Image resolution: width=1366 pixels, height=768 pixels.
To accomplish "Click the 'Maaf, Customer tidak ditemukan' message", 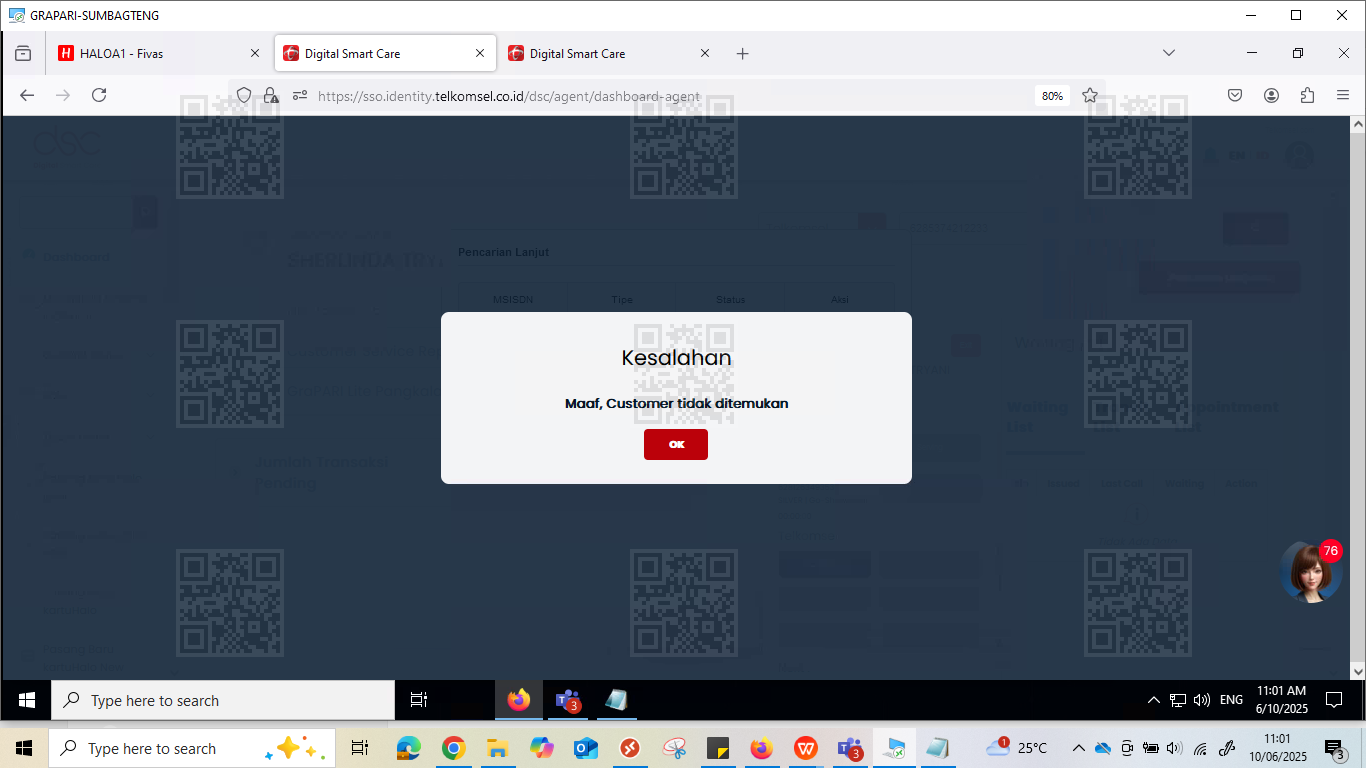I will [676, 403].
